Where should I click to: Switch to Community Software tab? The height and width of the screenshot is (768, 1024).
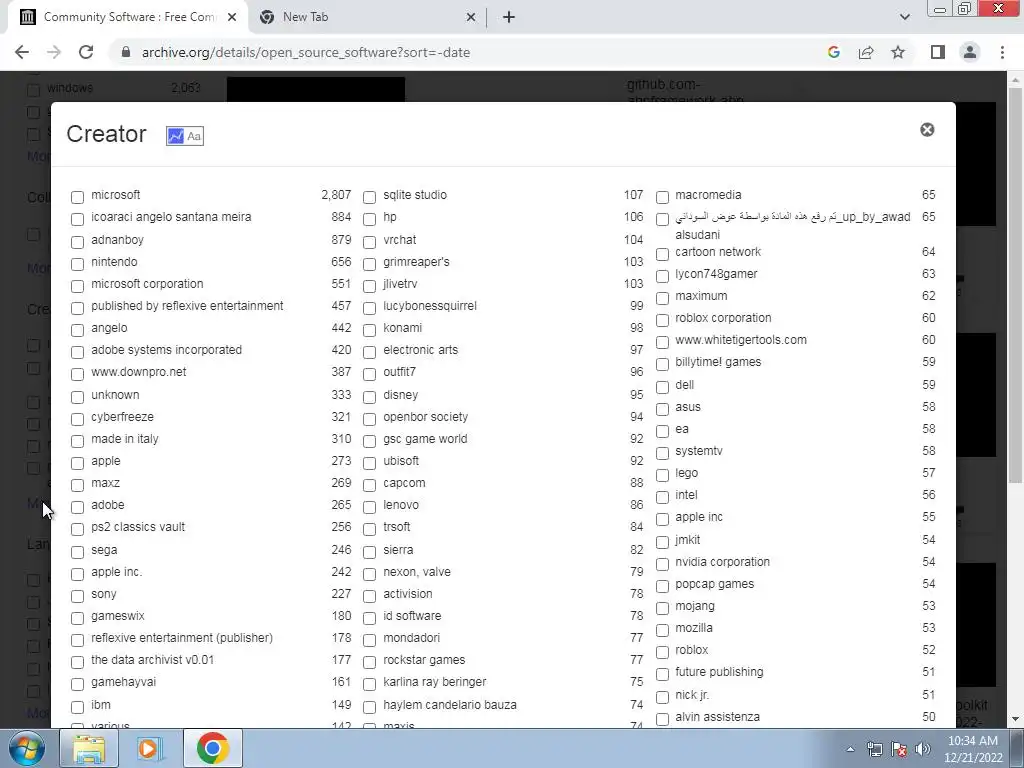tap(129, 17)
